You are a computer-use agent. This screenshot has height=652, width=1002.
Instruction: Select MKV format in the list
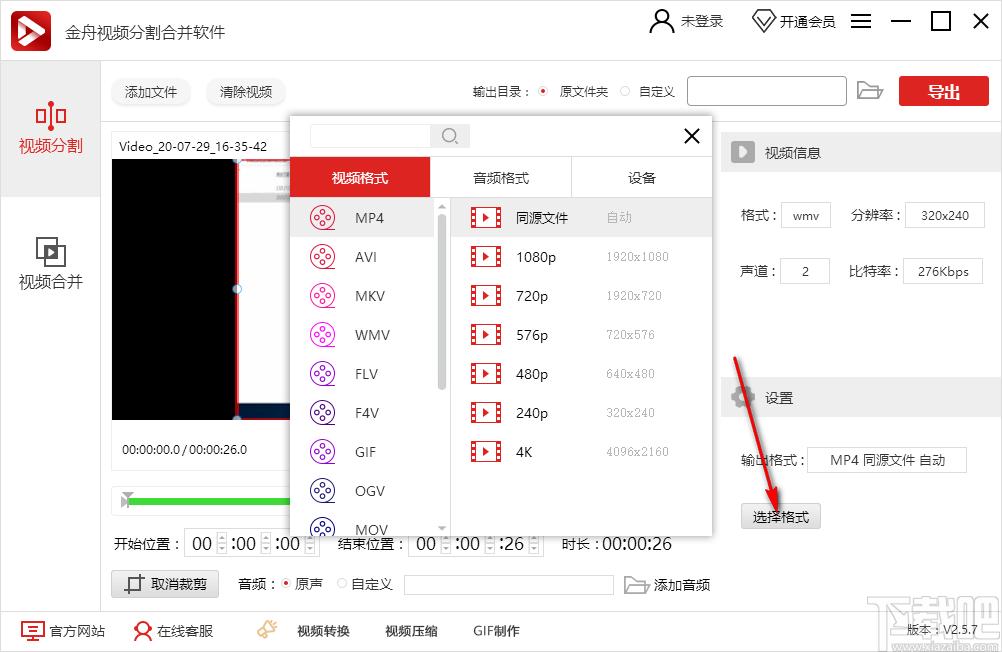pos(362,295)
